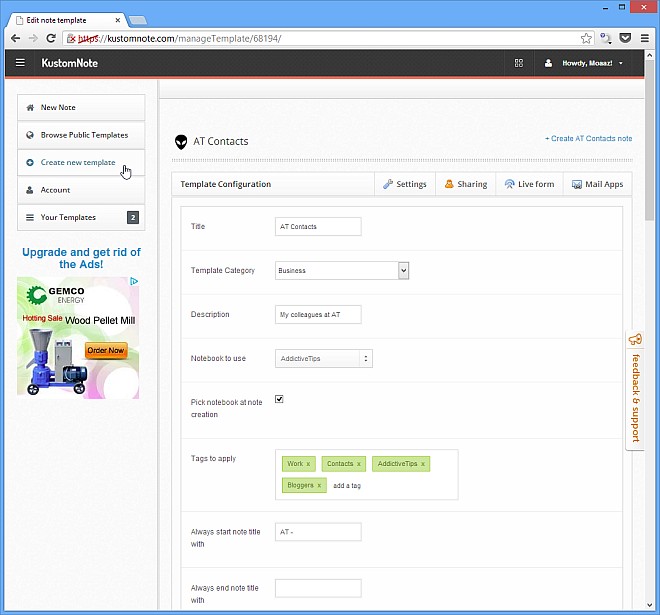The height and width of the screenshot is (615, 660).
Task: Click the browser back arrow
Action: [16, 38]
